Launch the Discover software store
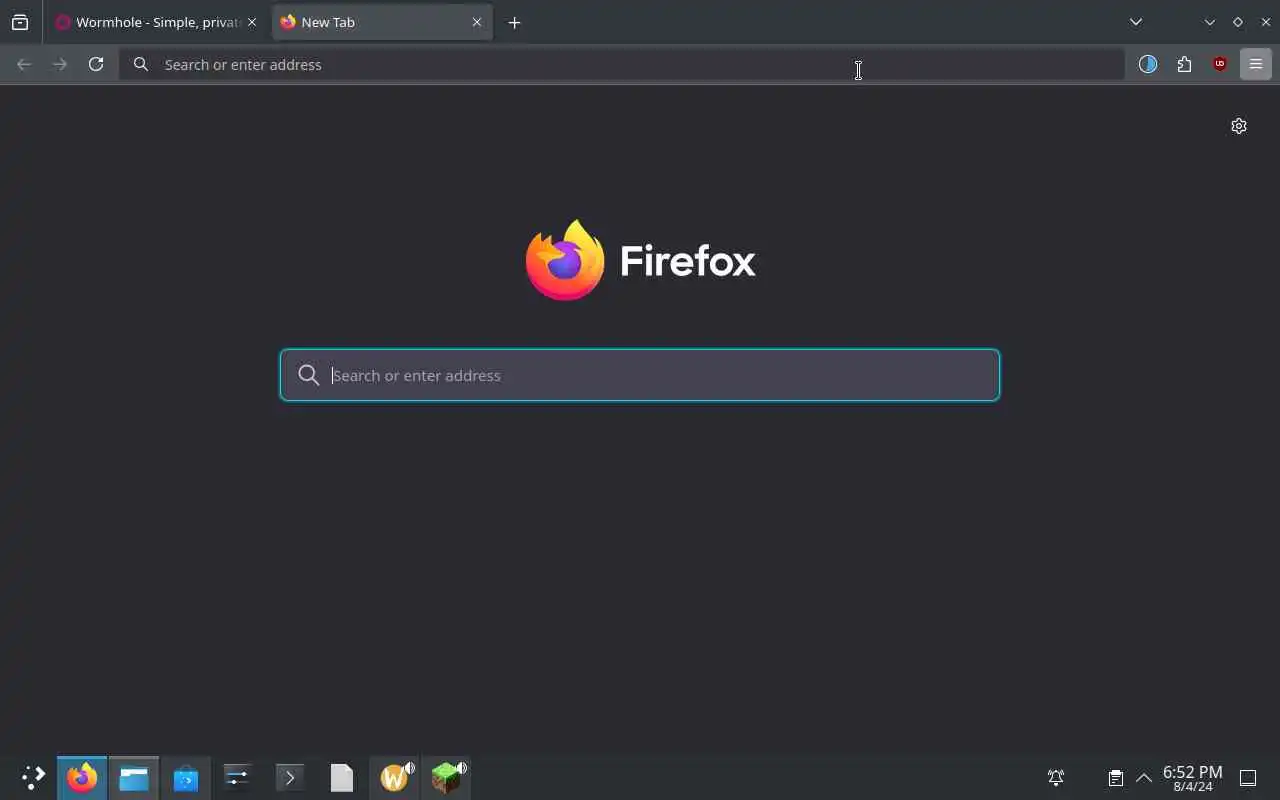This screenshot has height=800, width=1280. 186,777
